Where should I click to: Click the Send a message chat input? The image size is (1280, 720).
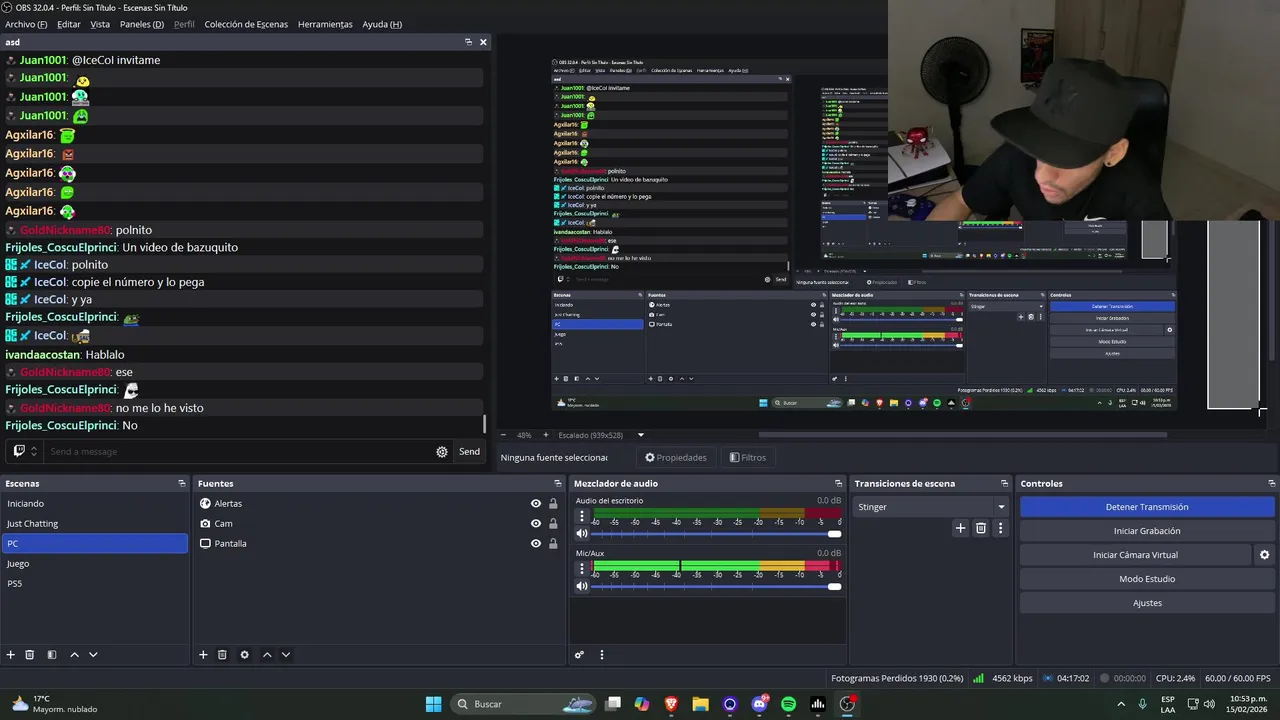(238, 452)
